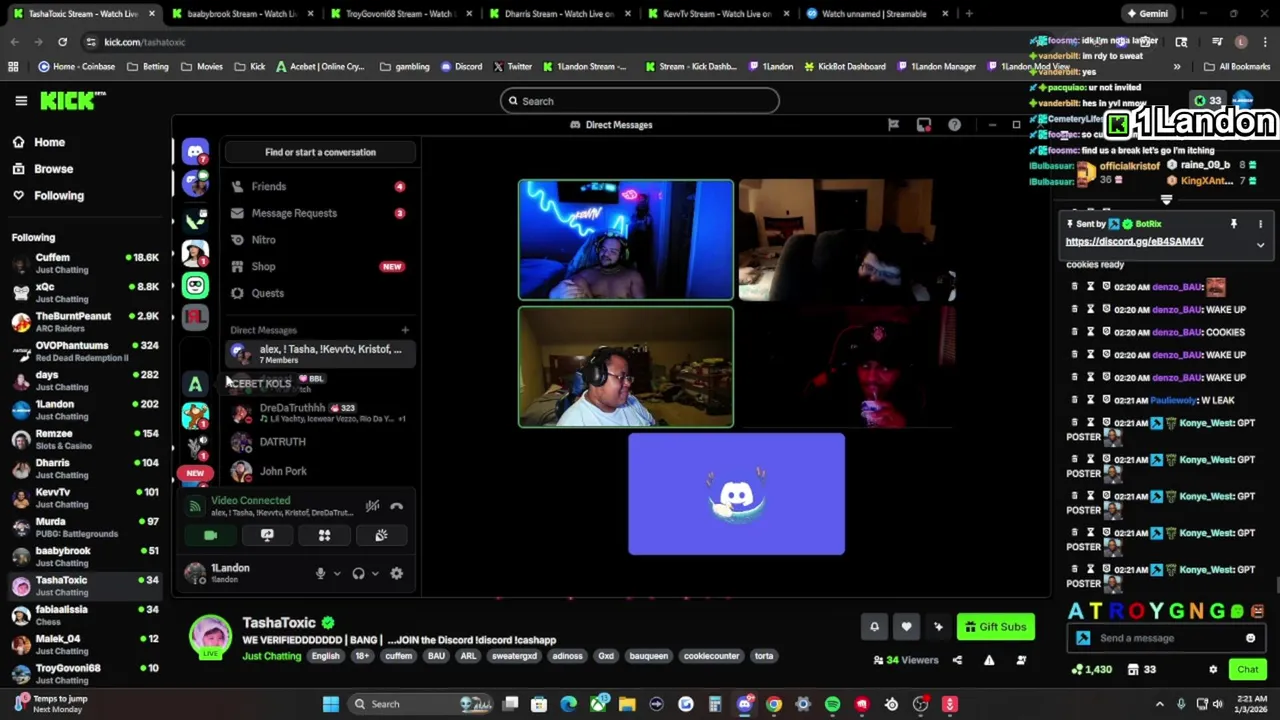Click the man with headphones video tile
The image size is (1280, 720).
(626, 367)
